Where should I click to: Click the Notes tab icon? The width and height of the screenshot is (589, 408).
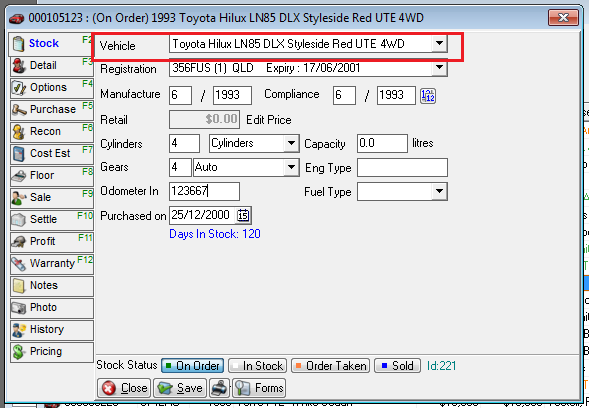point(18,286)
